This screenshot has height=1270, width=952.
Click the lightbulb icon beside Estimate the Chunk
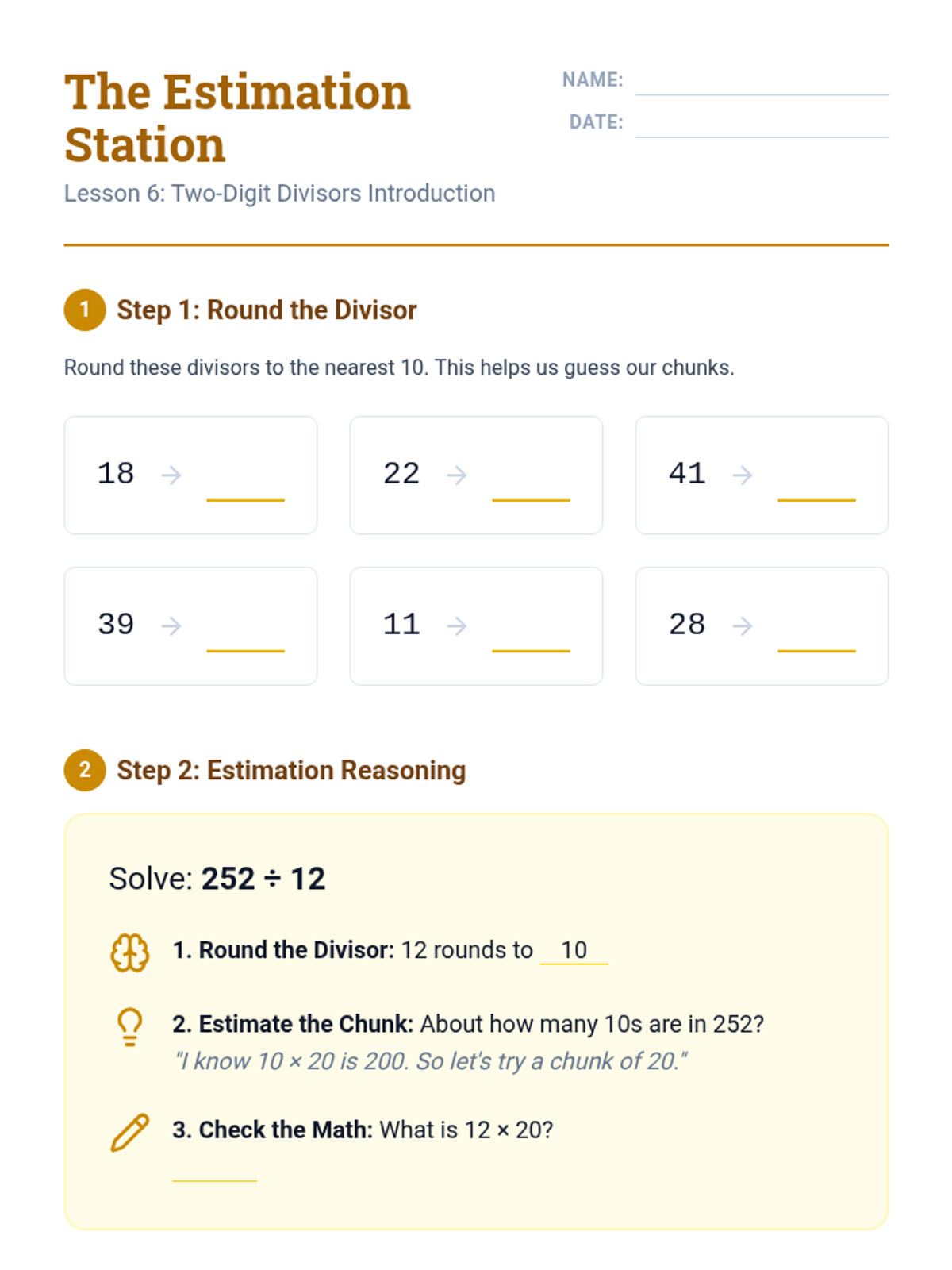(129, 1027)
